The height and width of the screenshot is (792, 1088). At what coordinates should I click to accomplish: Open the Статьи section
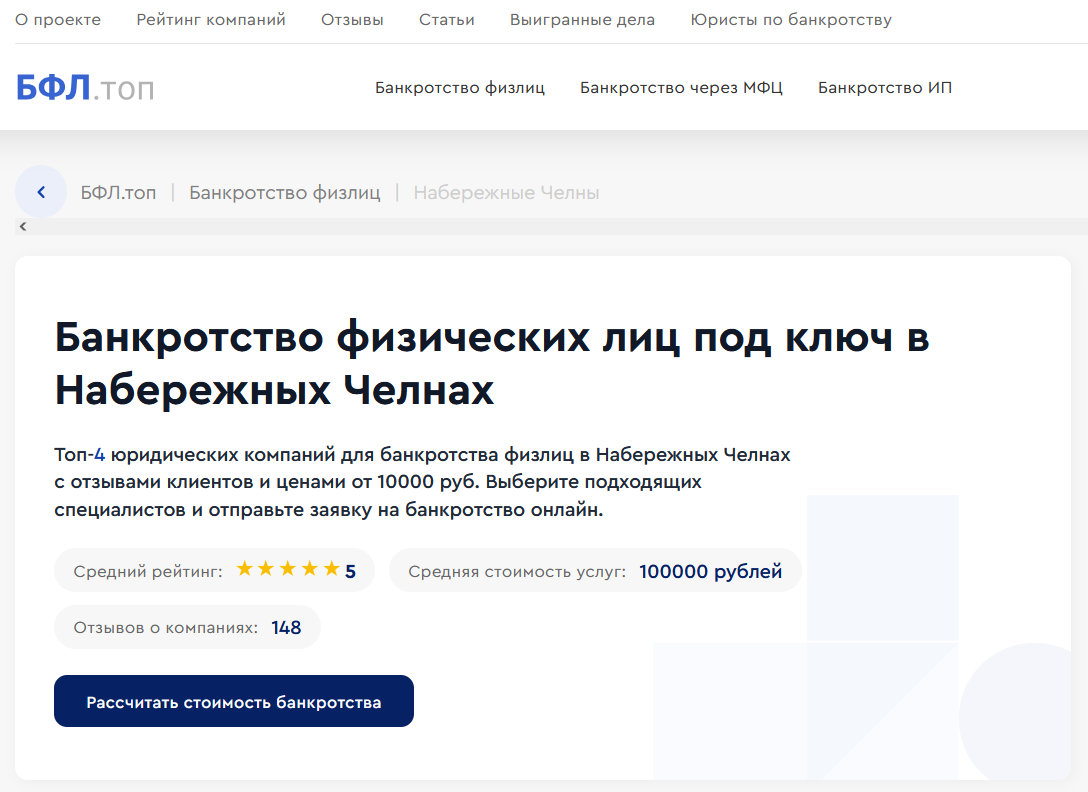tap(447, 20)
